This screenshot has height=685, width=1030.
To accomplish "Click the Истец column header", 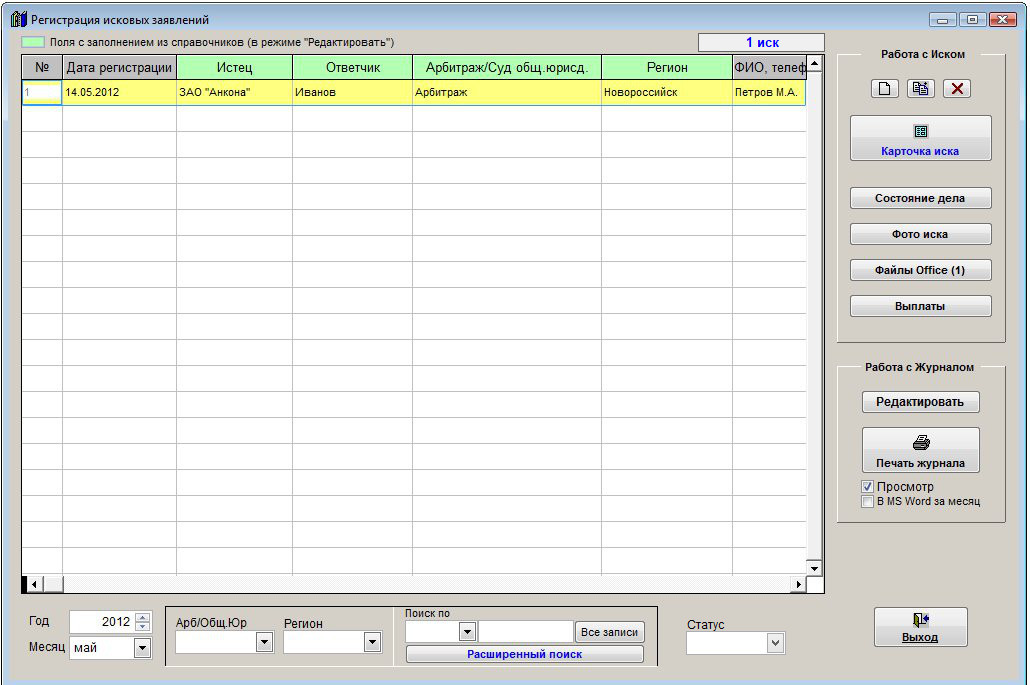I will (x=235, y=68).
